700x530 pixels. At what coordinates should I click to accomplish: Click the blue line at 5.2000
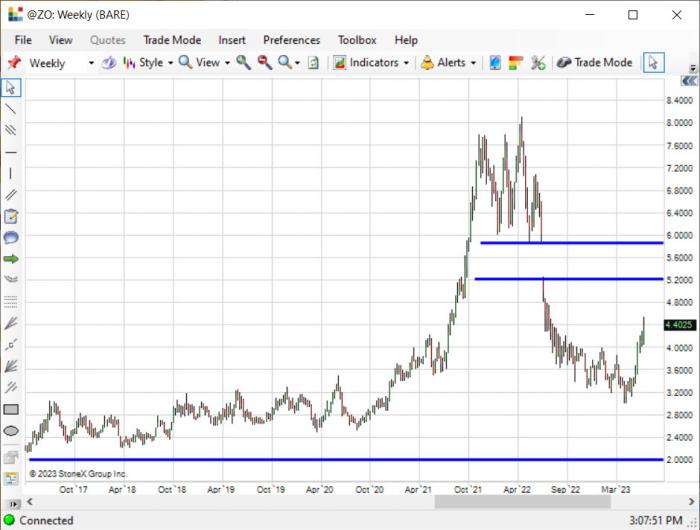[x=569, y=279]
